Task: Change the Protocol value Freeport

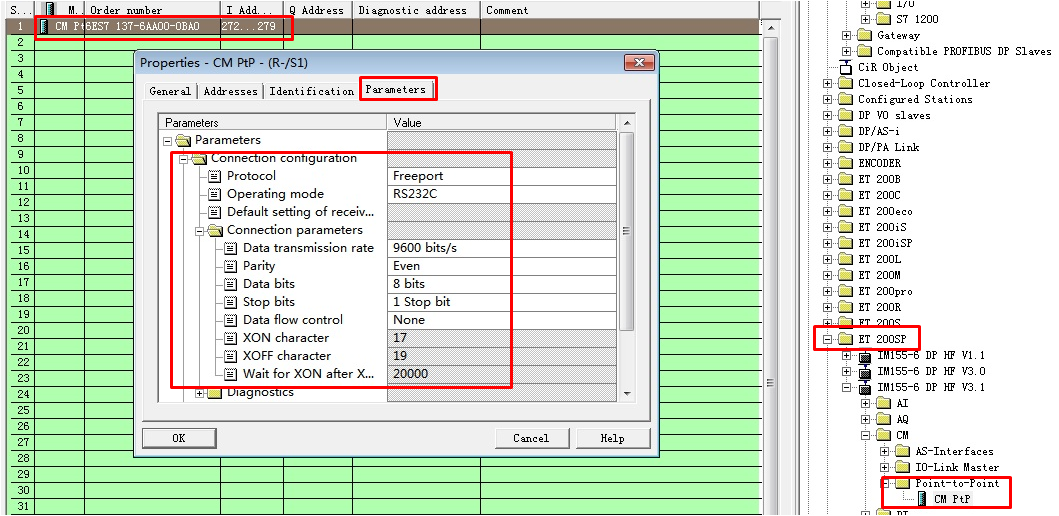Action: point(502,176)
